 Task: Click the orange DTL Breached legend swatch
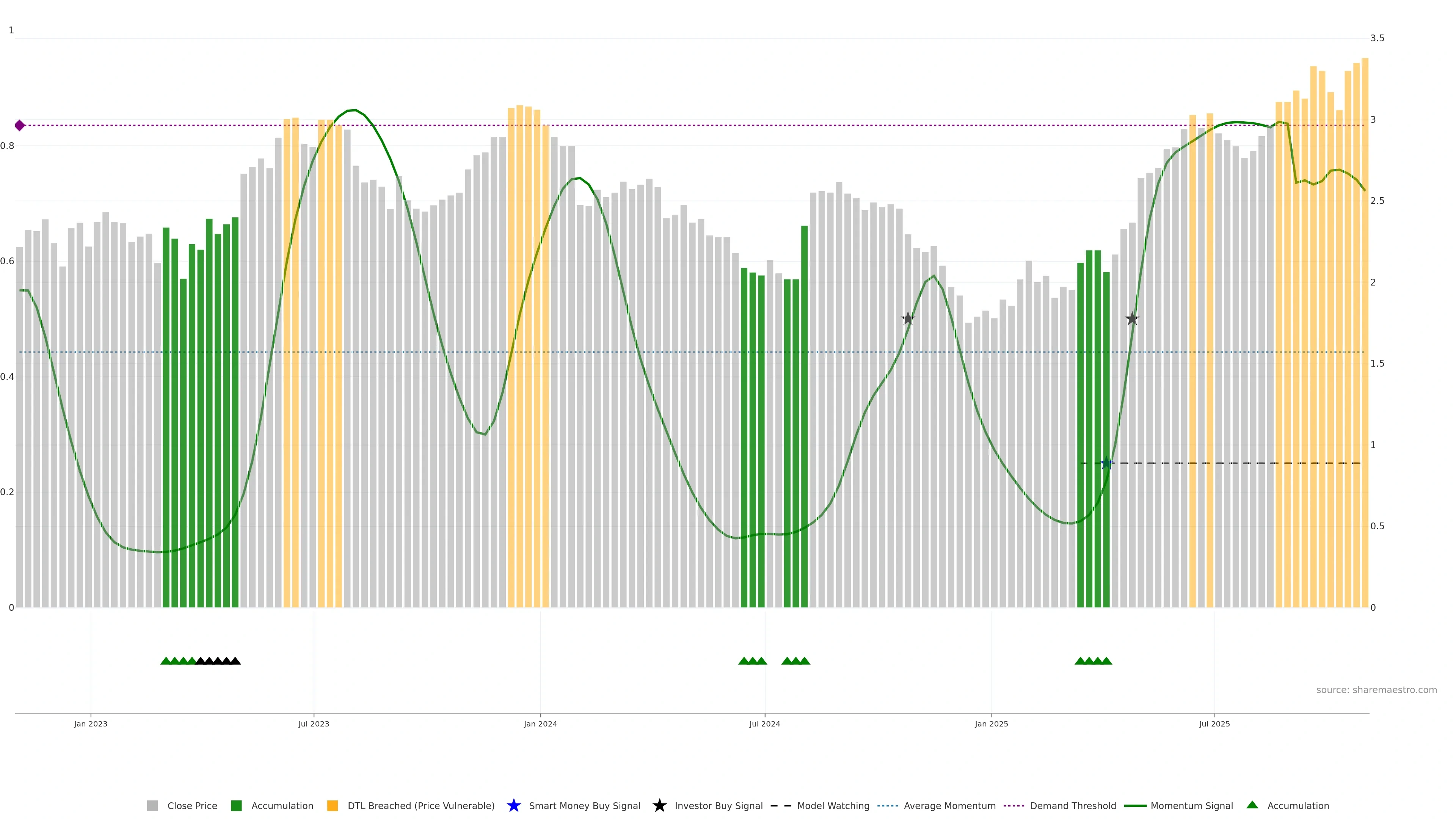[333, 806]
